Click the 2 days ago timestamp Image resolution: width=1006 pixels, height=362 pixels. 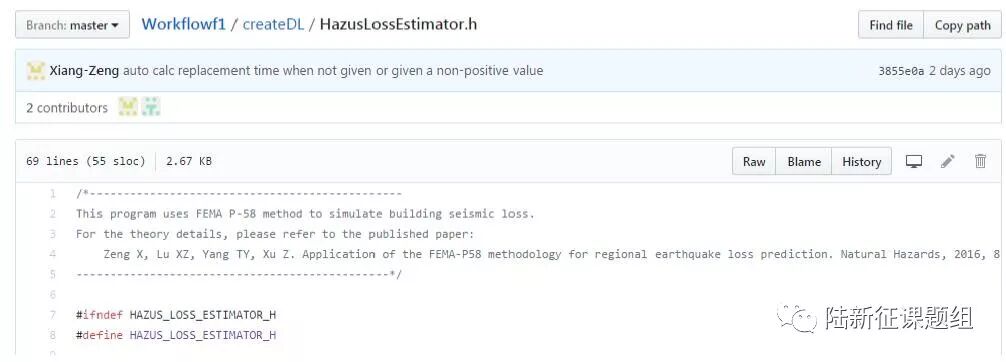click(x=960, y=71)
